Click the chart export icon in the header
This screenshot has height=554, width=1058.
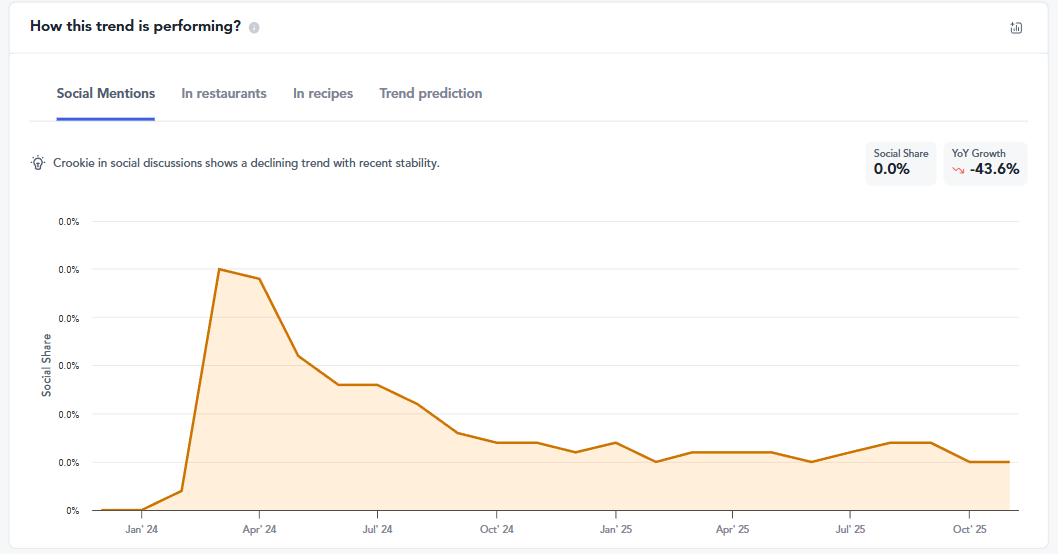1016,28
